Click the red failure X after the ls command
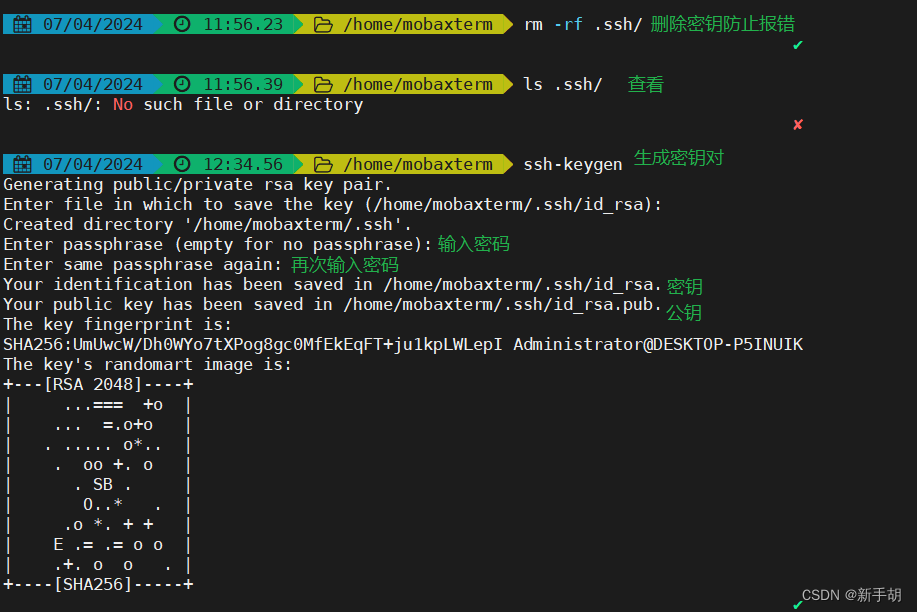 (x=798, y=124)
